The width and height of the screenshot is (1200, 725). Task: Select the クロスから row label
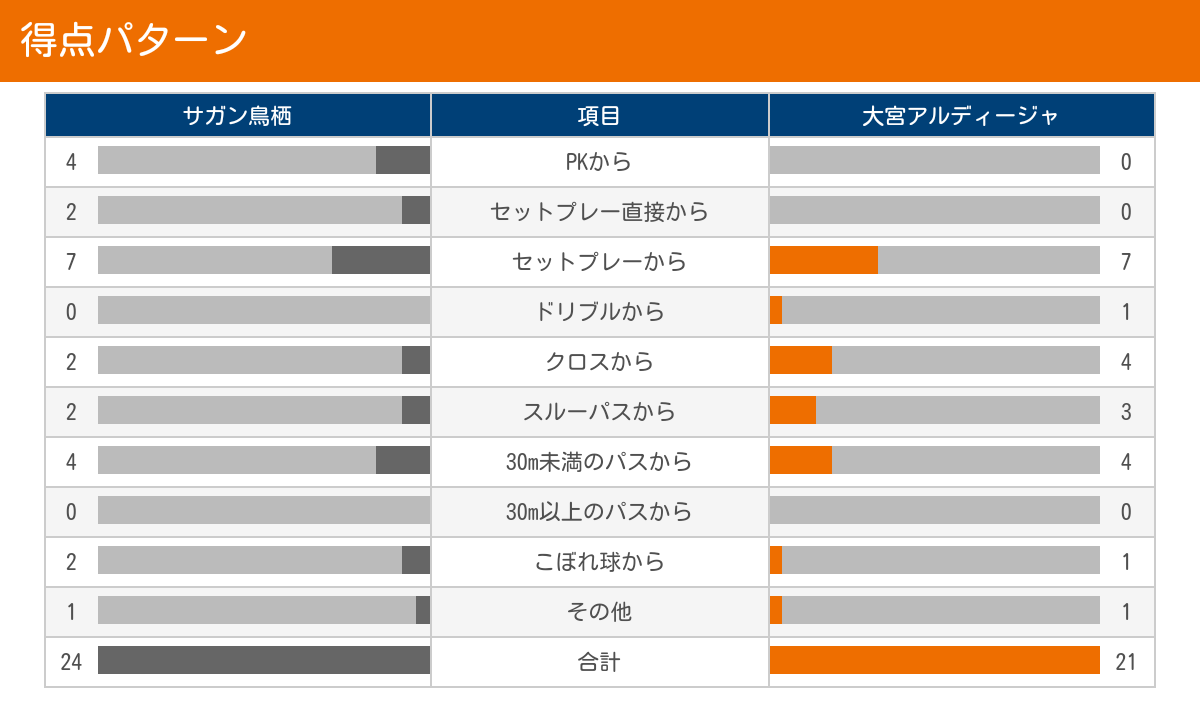tap(599, 362)
